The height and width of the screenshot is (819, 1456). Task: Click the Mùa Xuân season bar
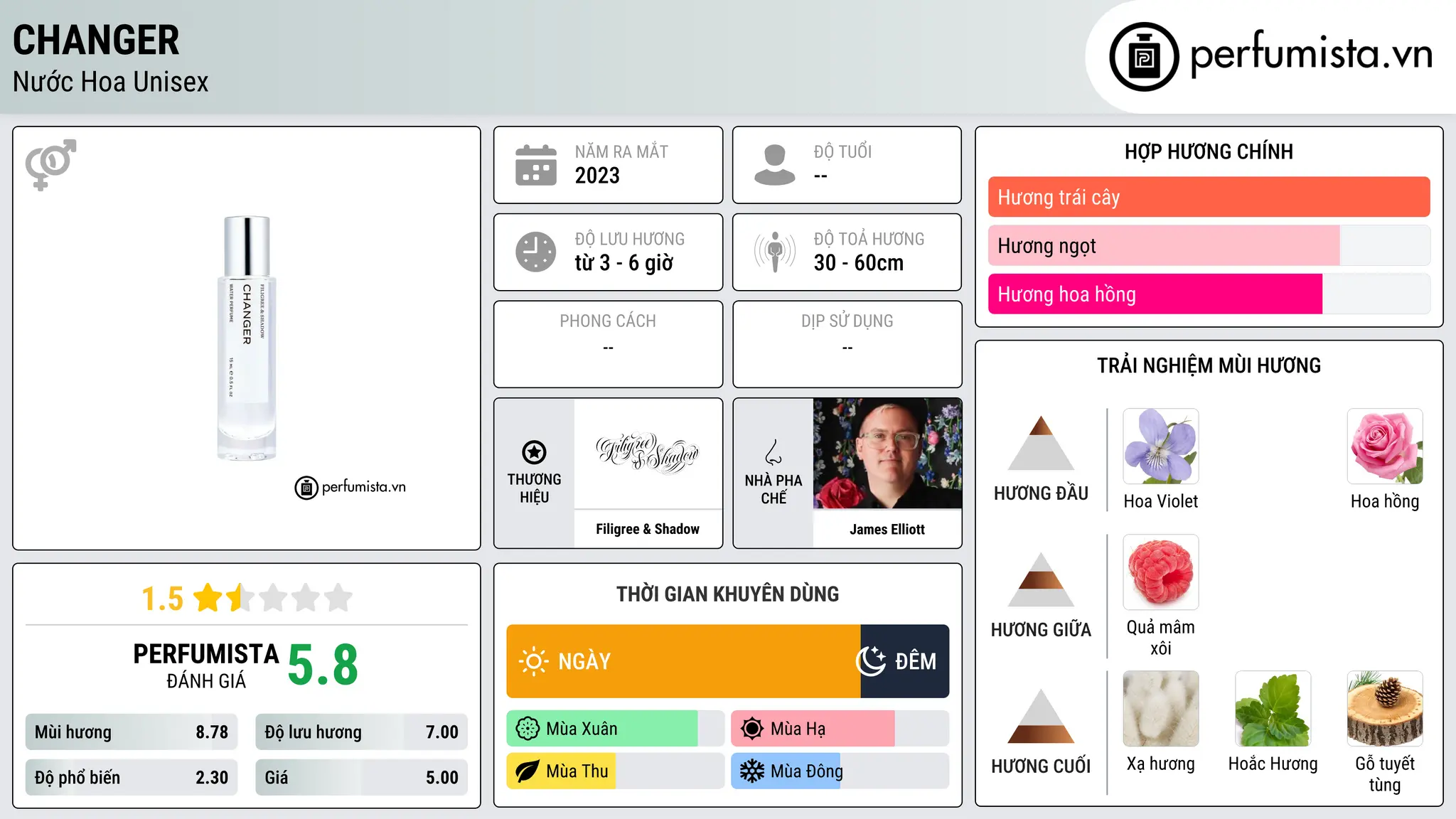[615, 729]
